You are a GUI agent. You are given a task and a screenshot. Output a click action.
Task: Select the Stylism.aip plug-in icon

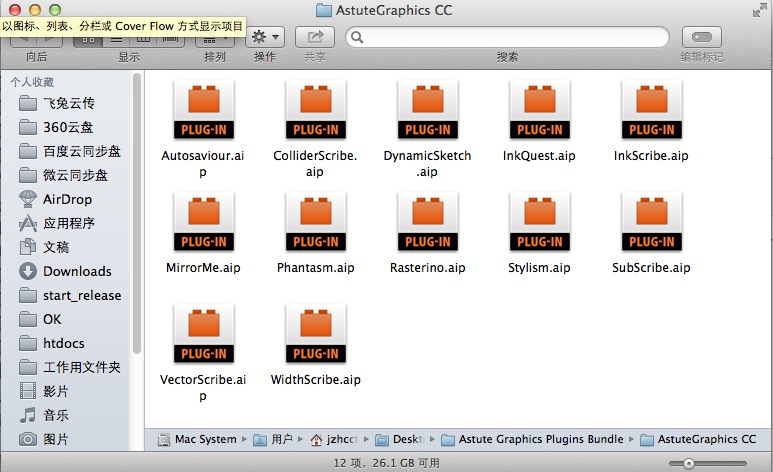point(539,221)
